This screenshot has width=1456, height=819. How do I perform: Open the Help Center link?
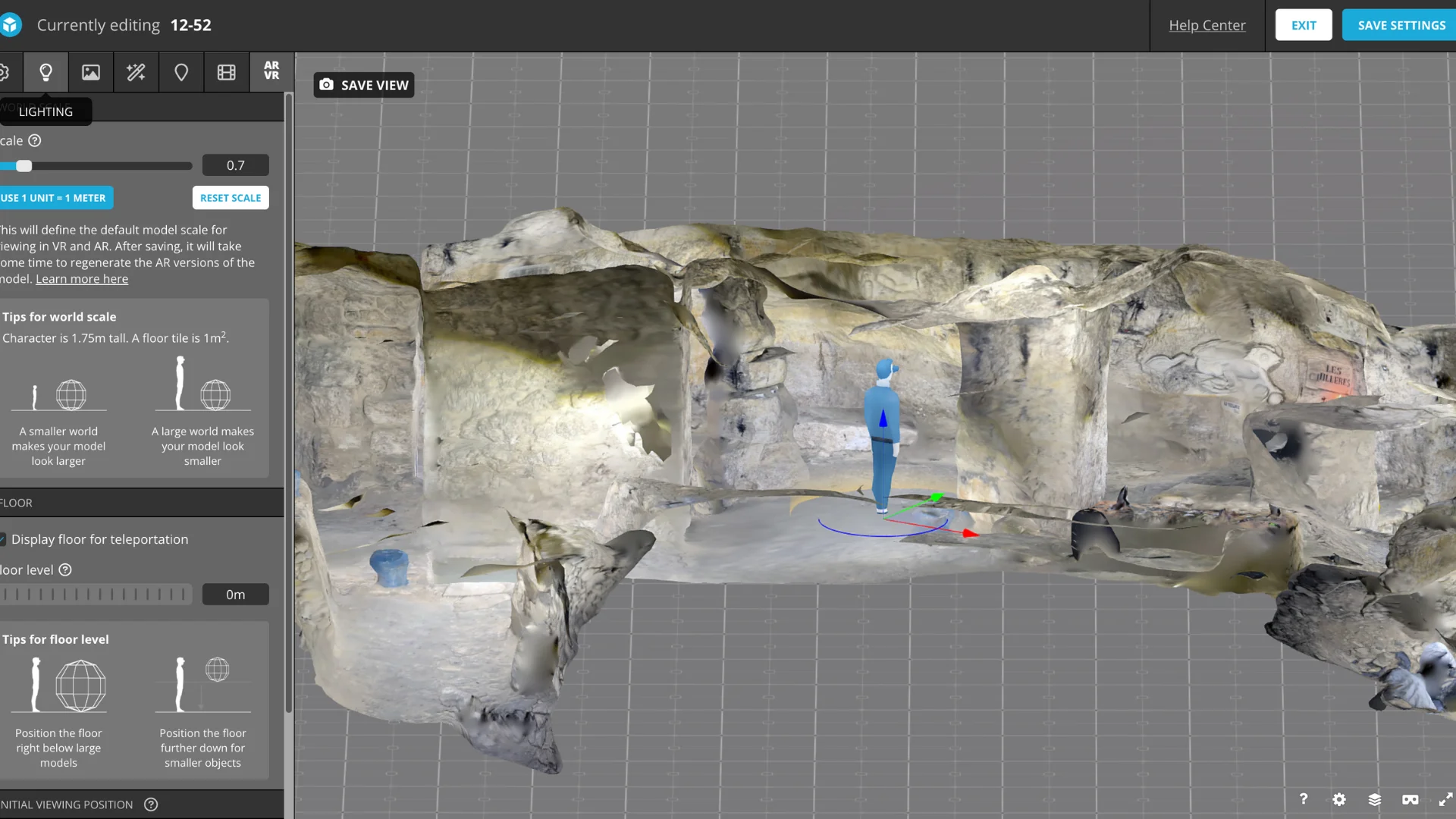click(x=1207, y=25)
